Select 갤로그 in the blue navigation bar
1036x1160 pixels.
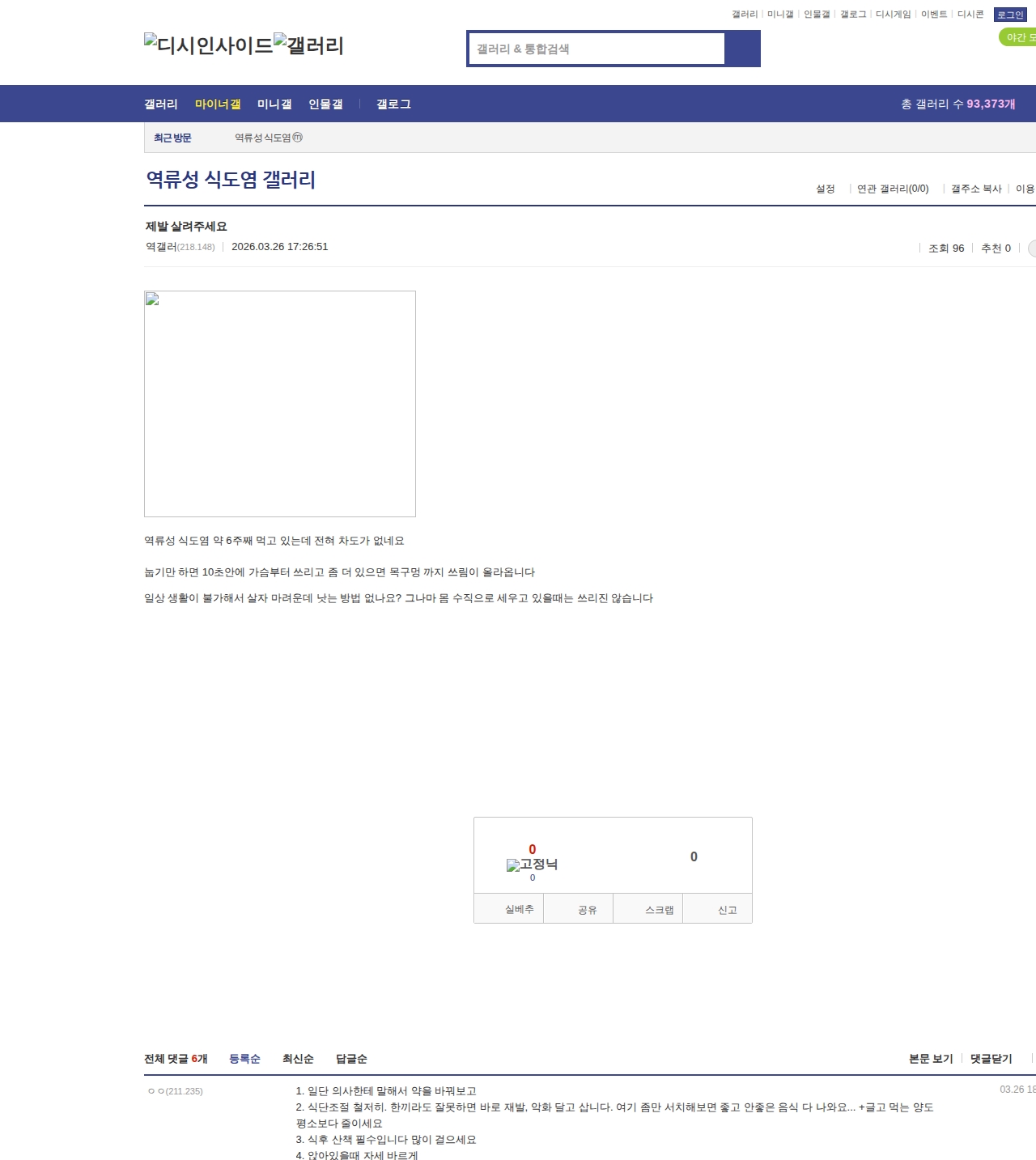tap(393, 104)
